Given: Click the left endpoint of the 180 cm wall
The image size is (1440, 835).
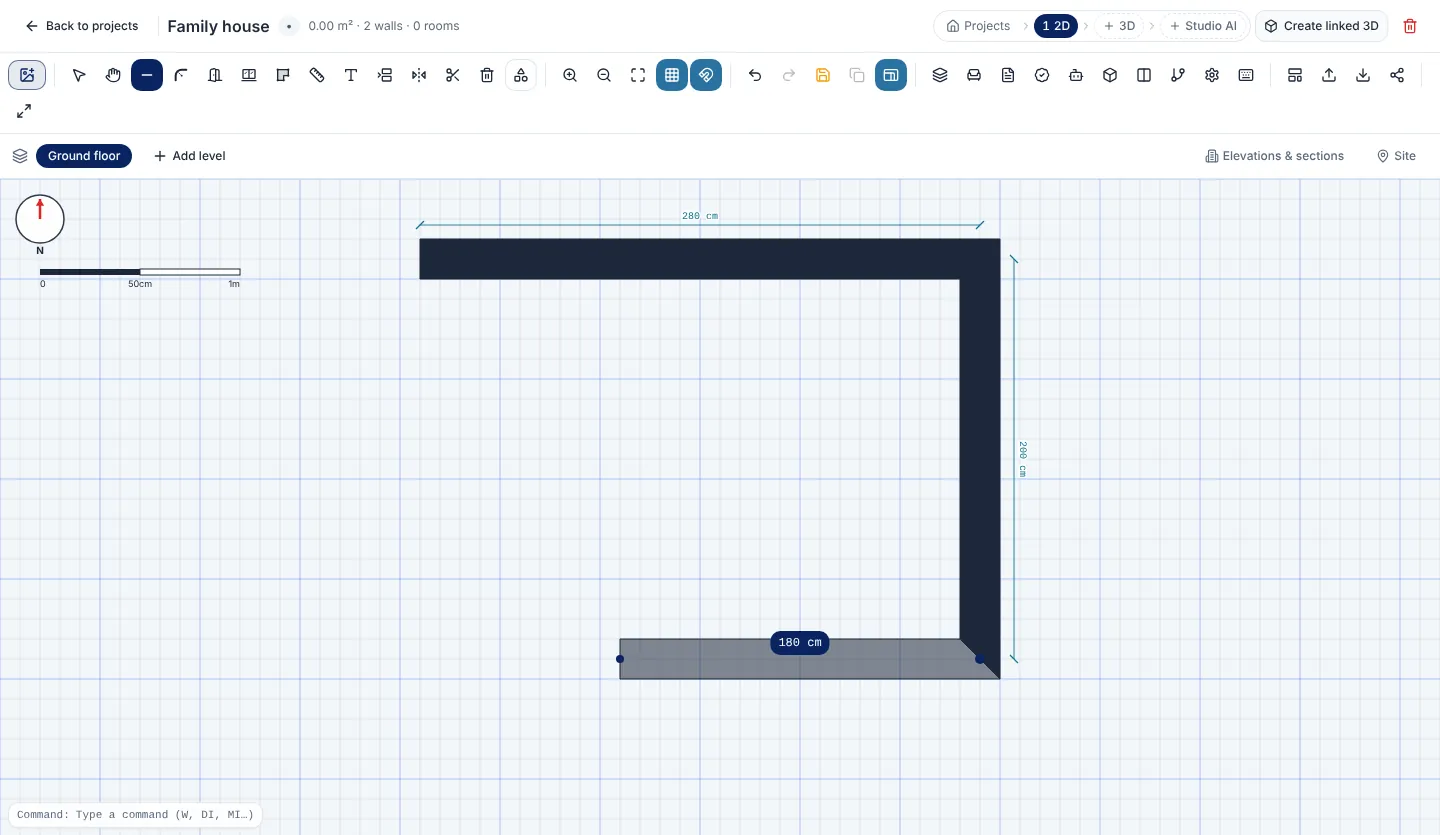Looking at the screenshot, I should [x=620, y=659].
